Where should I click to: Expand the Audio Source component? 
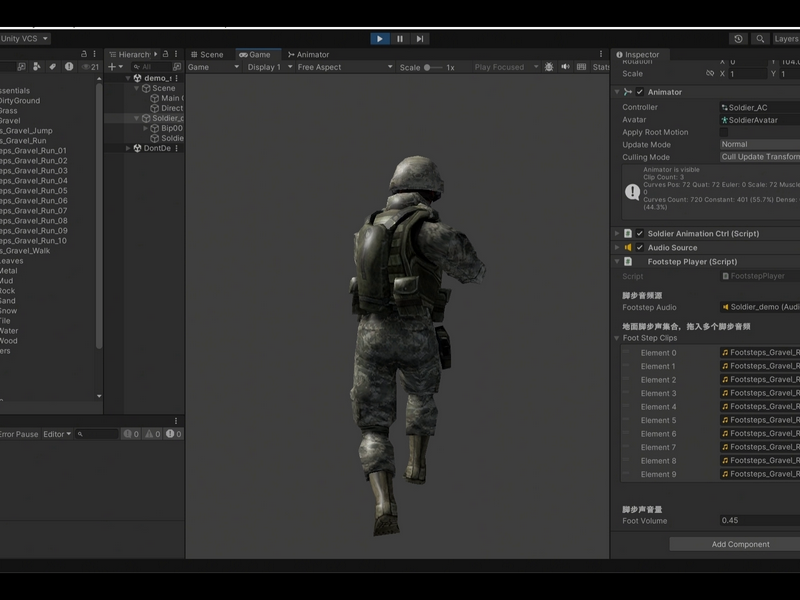(617, 247)
